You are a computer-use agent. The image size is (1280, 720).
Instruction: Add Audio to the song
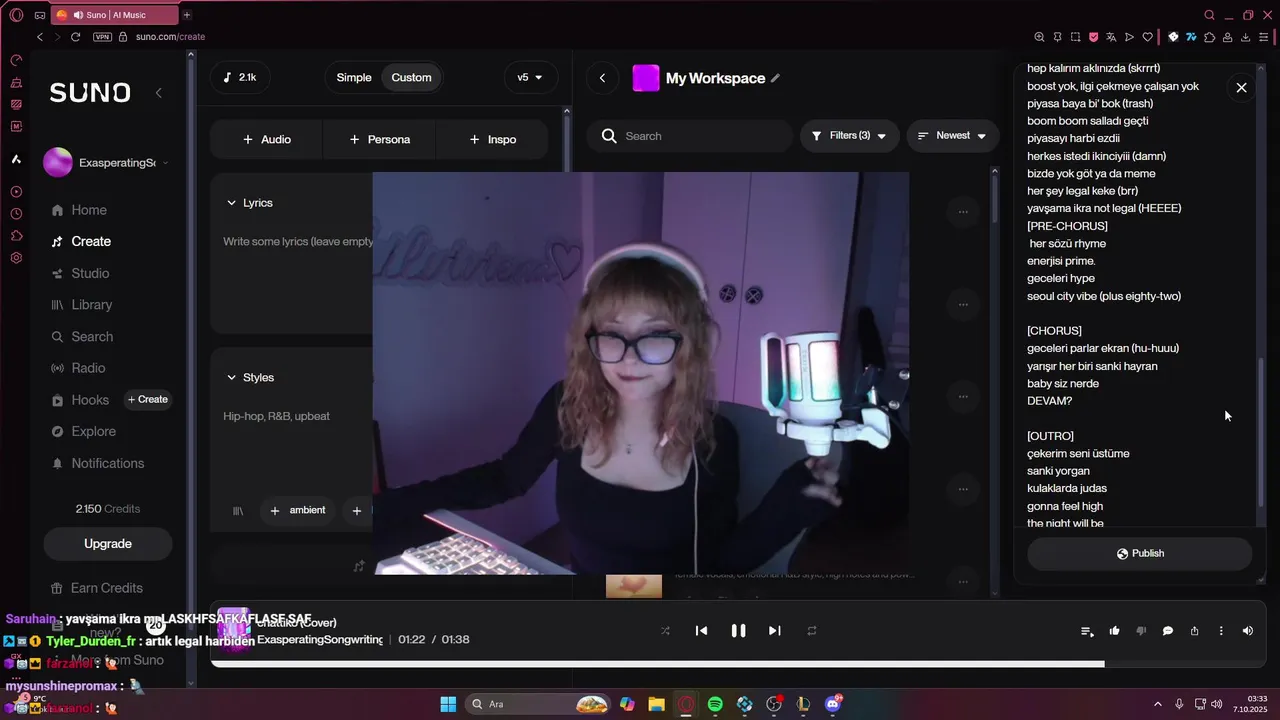[267, 139]
